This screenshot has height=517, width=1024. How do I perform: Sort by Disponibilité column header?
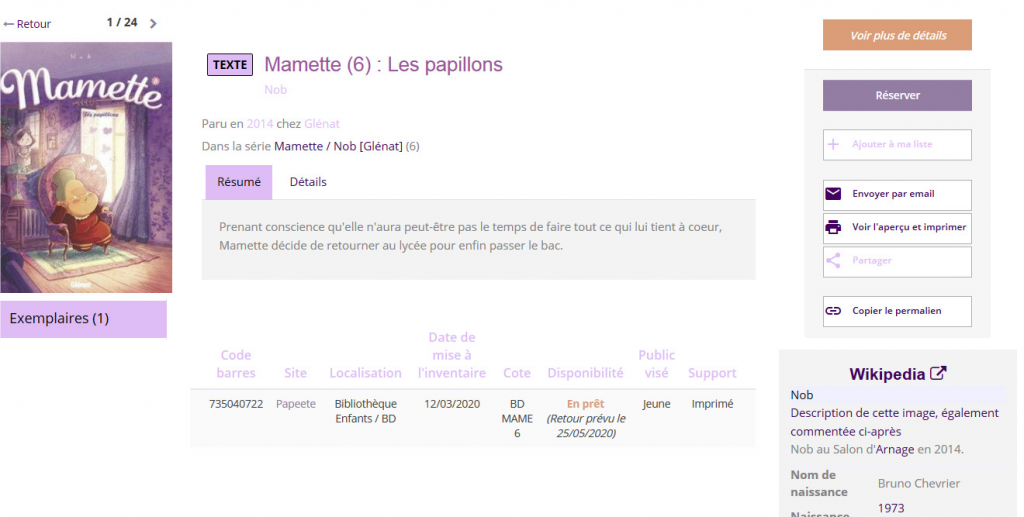585,373
